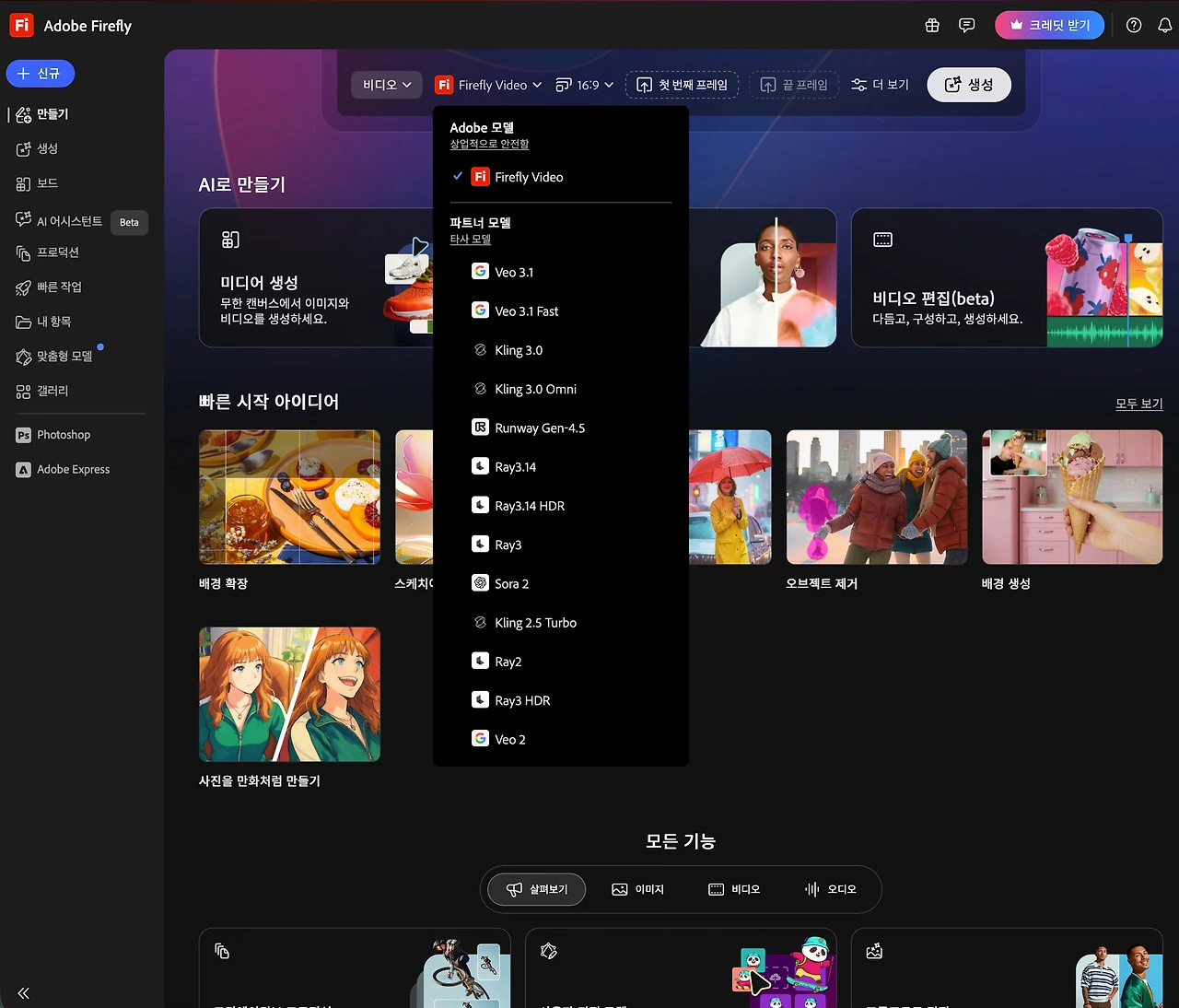Open the 16:9 aspect ratio dropdown
This screenshot has height=1008, width=1179.
coord(585,85)
